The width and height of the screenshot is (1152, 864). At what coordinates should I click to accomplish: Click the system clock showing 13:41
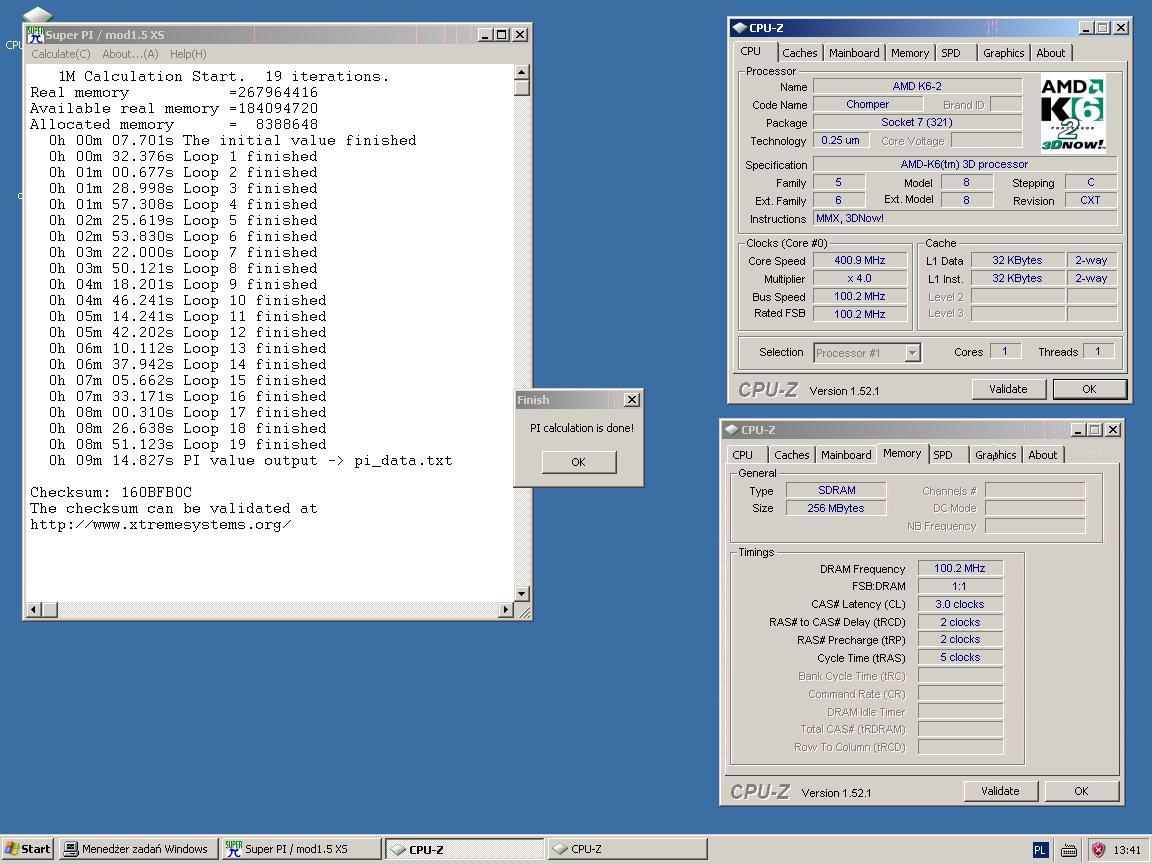click(x=1127, y=850)
